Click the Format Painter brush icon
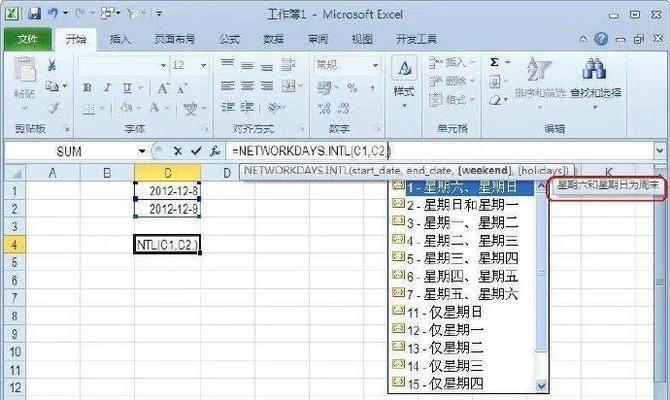Viewport: 670px width, 400px height. [x=53, y=109]
